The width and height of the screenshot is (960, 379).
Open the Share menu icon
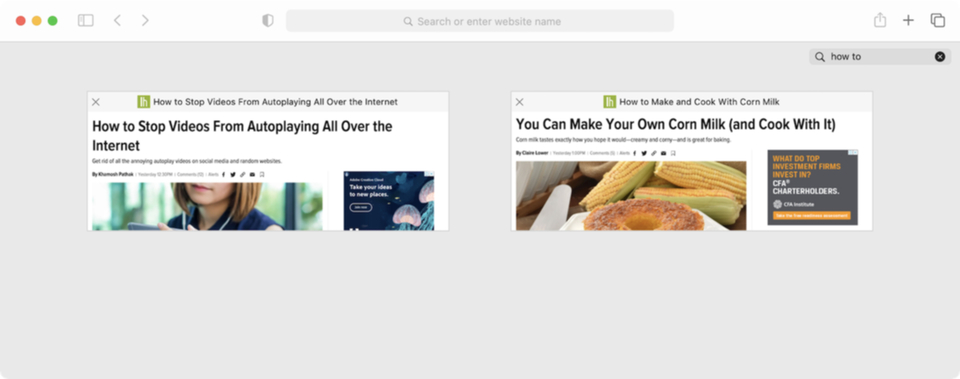click(x=880, y=20)
